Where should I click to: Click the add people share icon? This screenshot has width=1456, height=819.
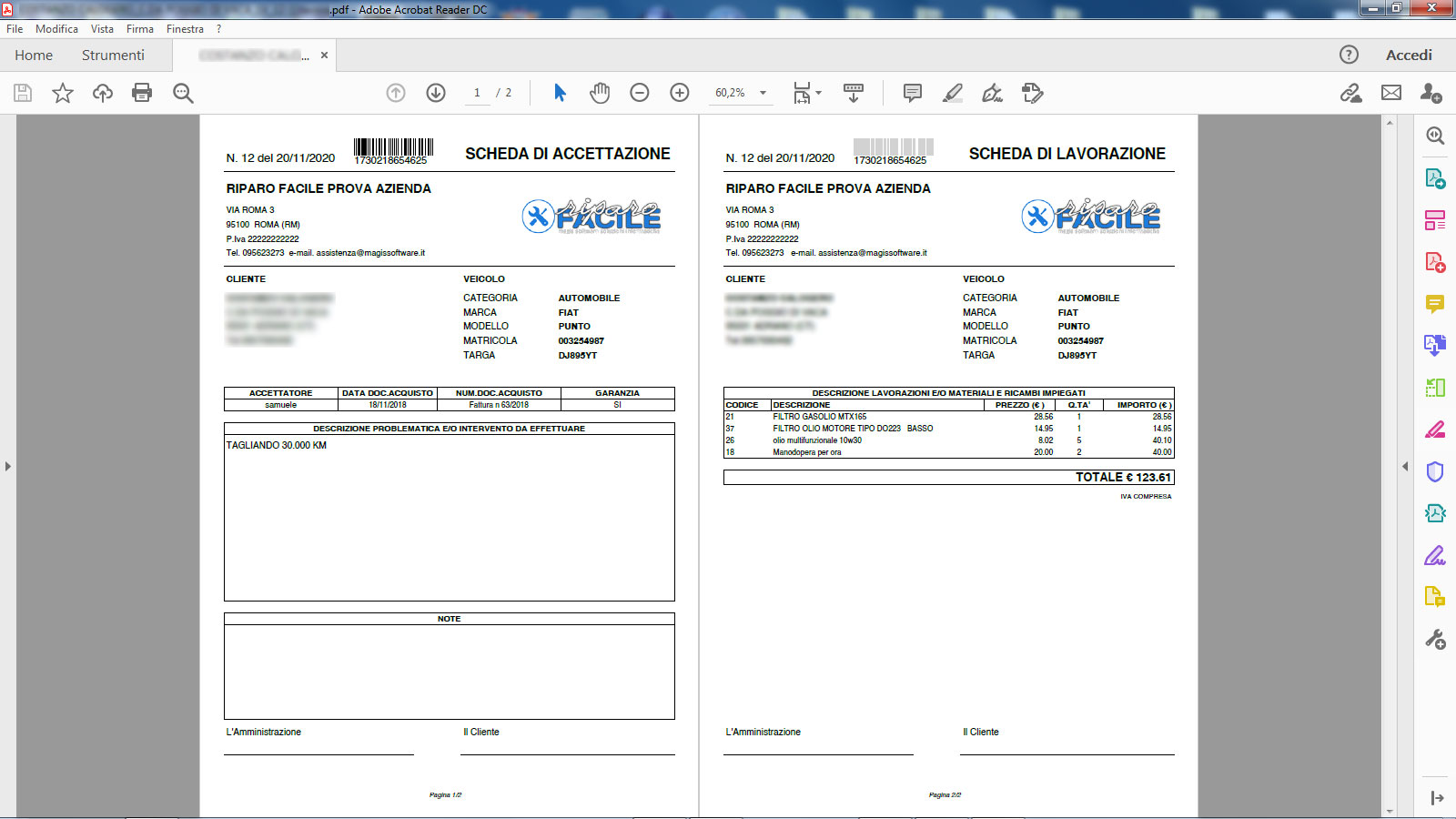pos(1431,93)
